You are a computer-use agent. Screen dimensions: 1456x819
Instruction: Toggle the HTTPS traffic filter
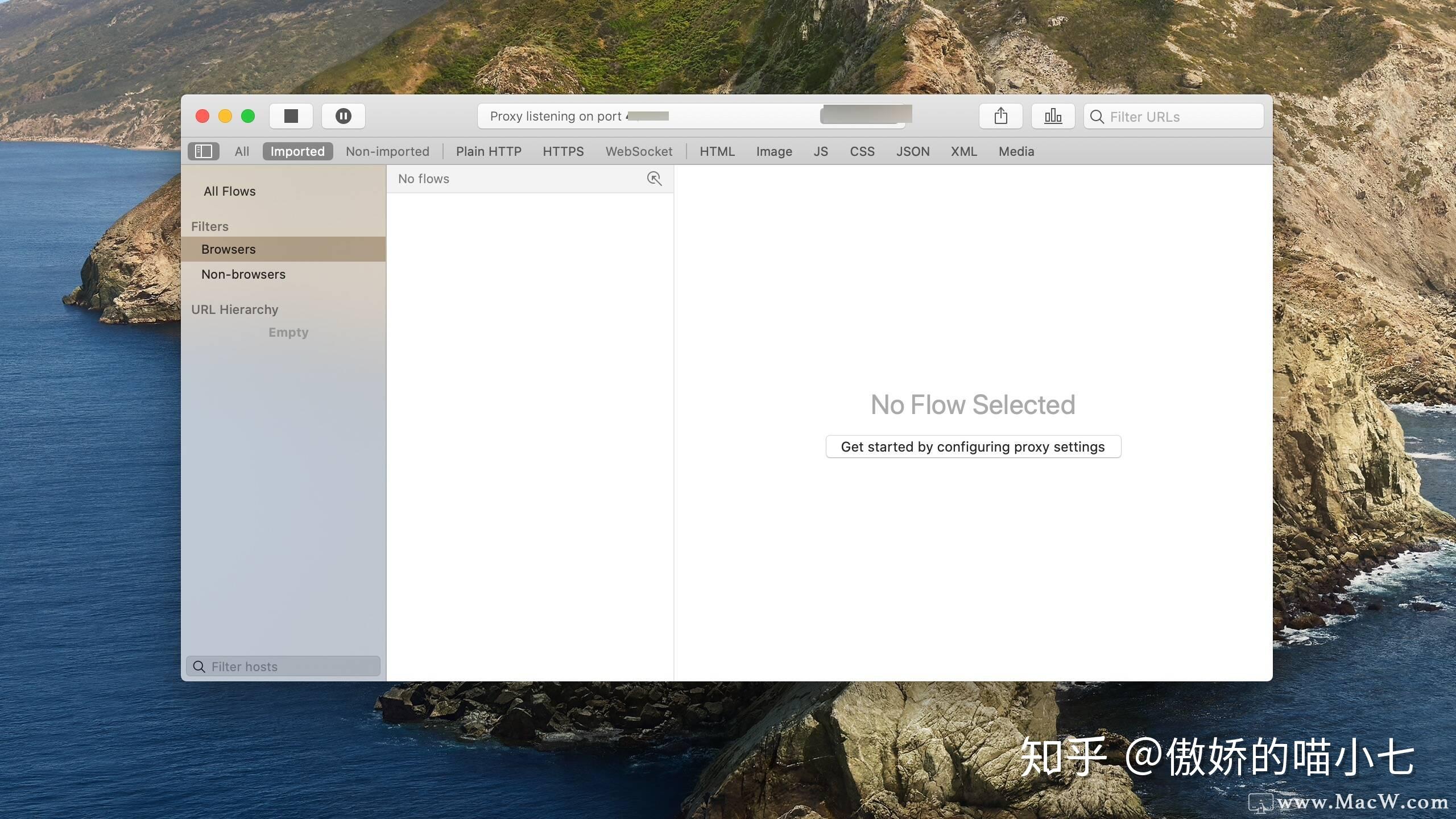562,151
